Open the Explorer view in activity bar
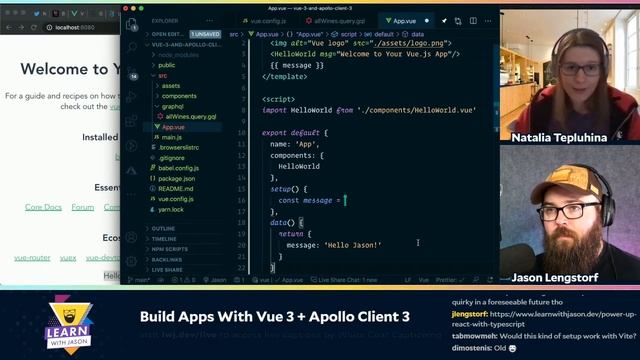 pos(131,24)
